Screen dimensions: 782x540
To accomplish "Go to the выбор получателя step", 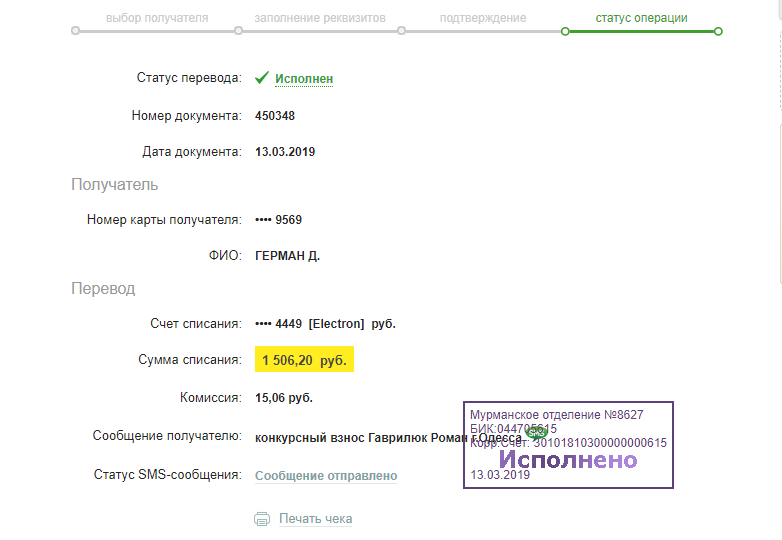I will pos(157,18).
